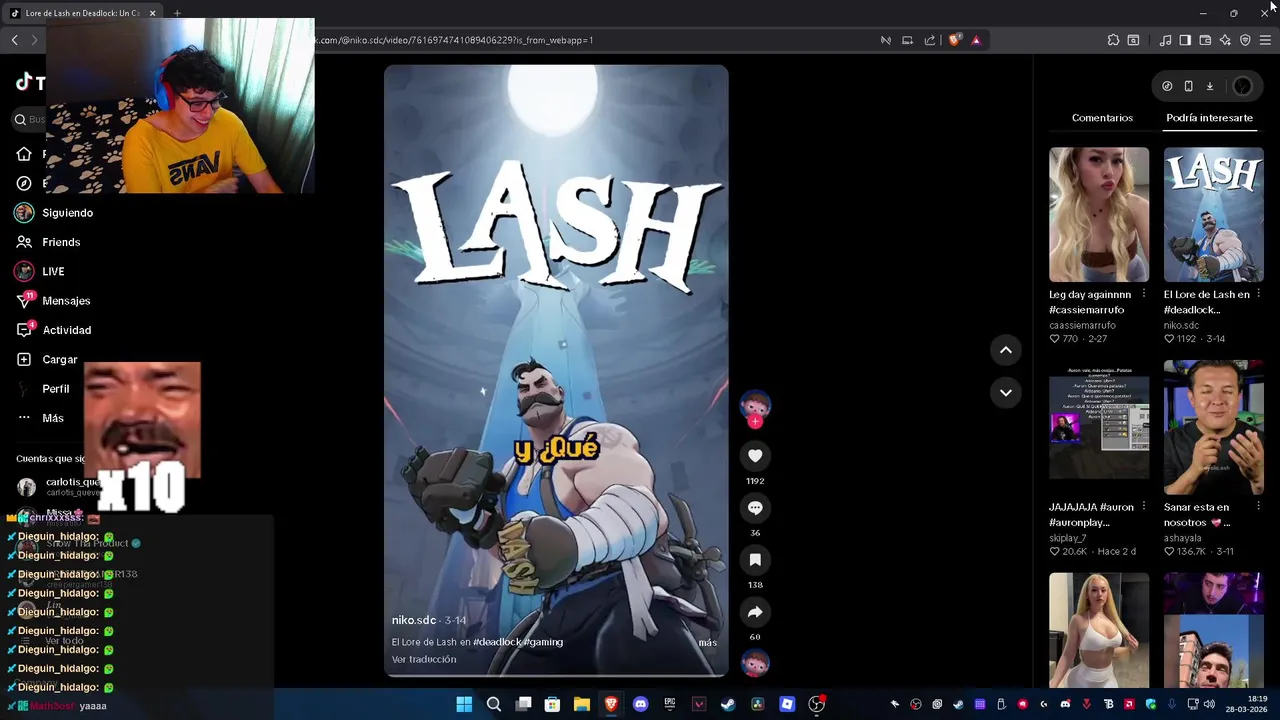
Task: Go back with browser back arrow
Action: click(14, 40)
